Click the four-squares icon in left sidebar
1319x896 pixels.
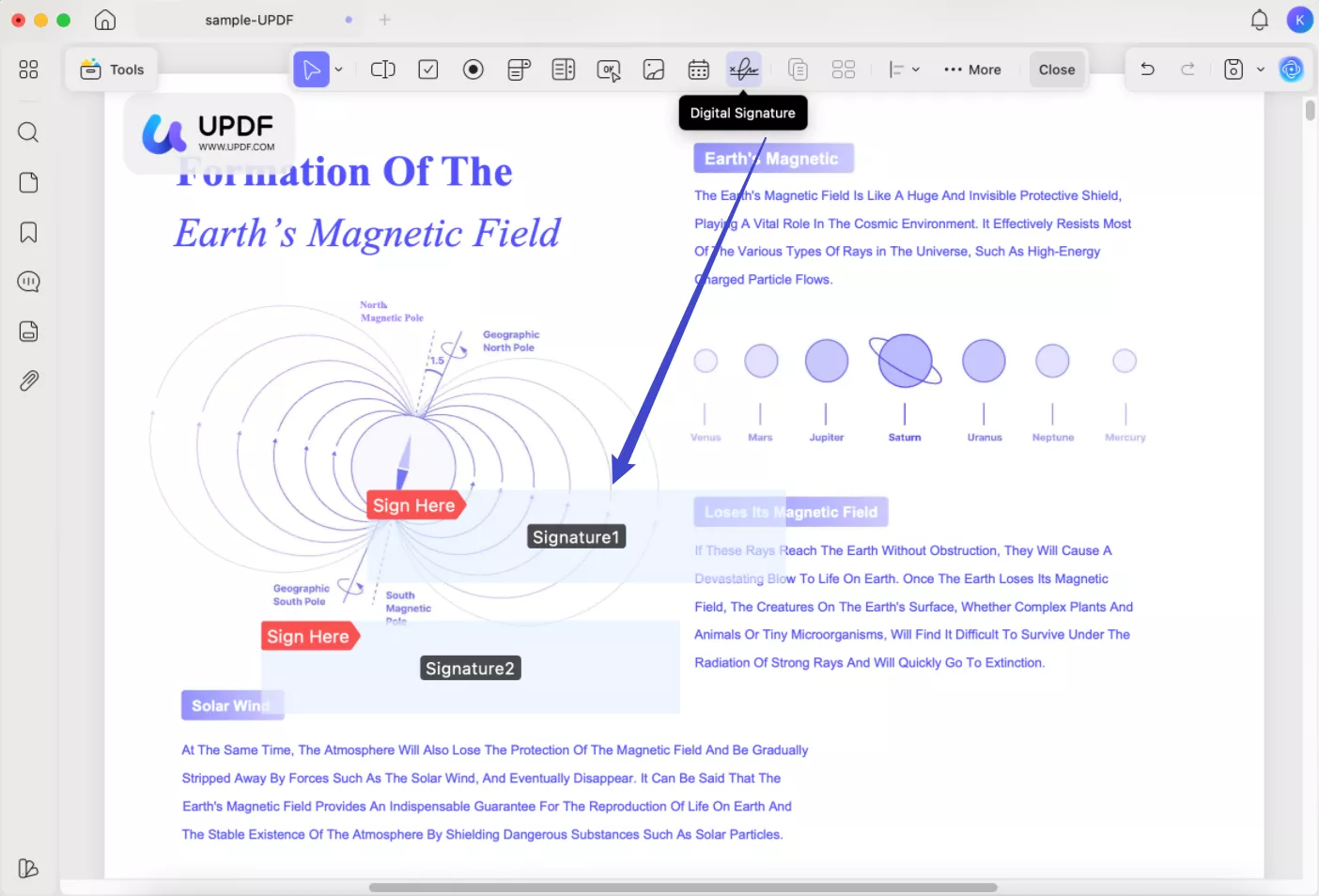click(x=28, y=70)
